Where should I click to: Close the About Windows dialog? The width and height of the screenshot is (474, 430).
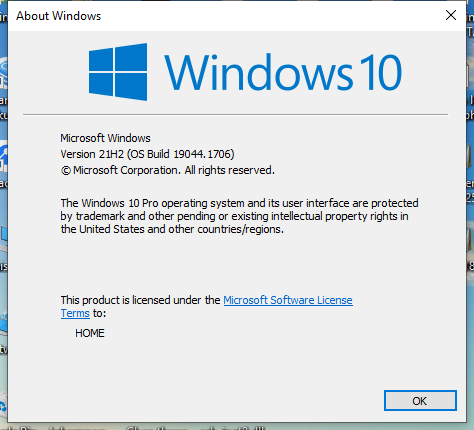click(x=451, y=15)
